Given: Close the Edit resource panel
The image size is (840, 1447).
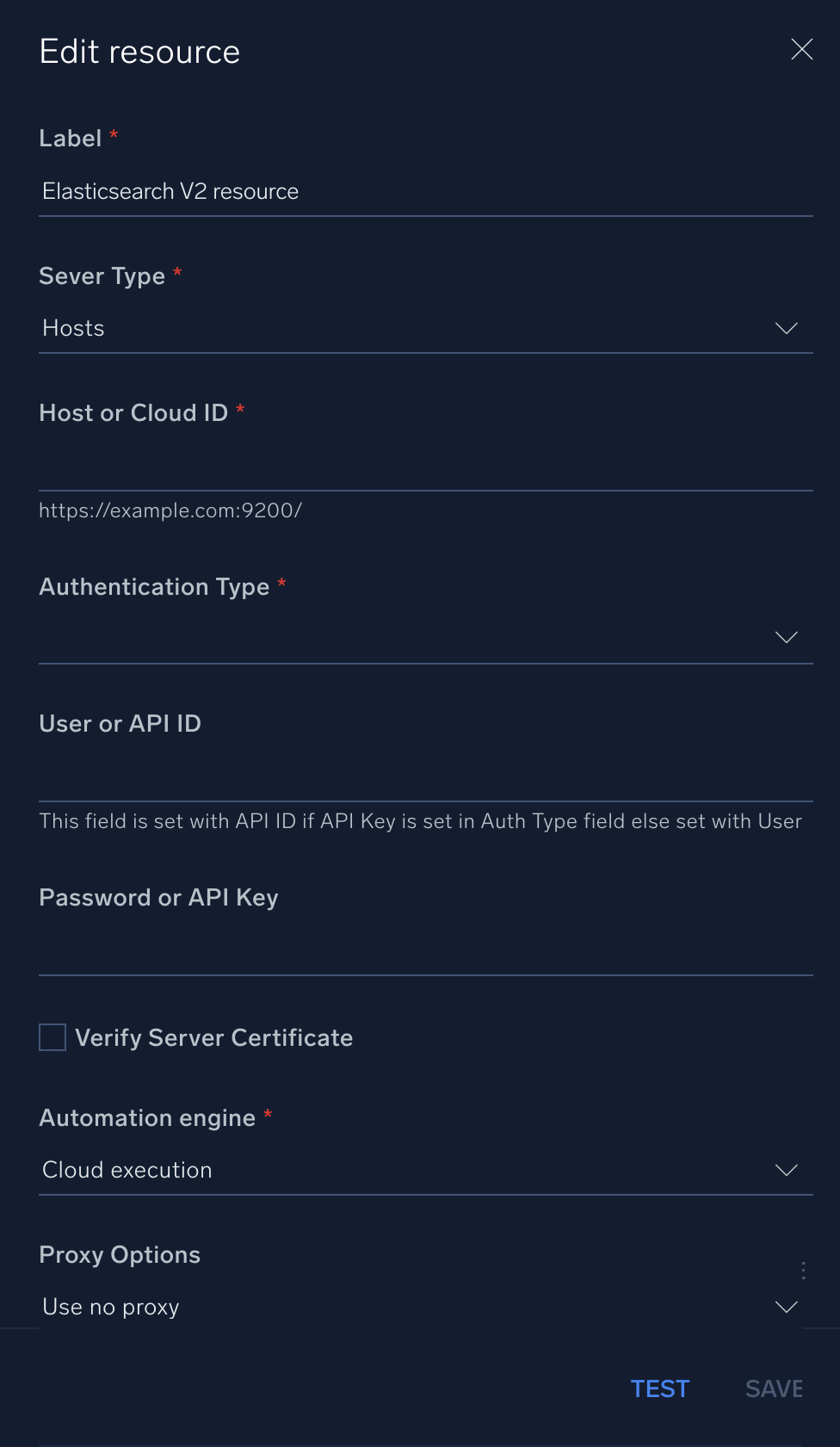Looking at the screenshot, I should tap(801, 50).
